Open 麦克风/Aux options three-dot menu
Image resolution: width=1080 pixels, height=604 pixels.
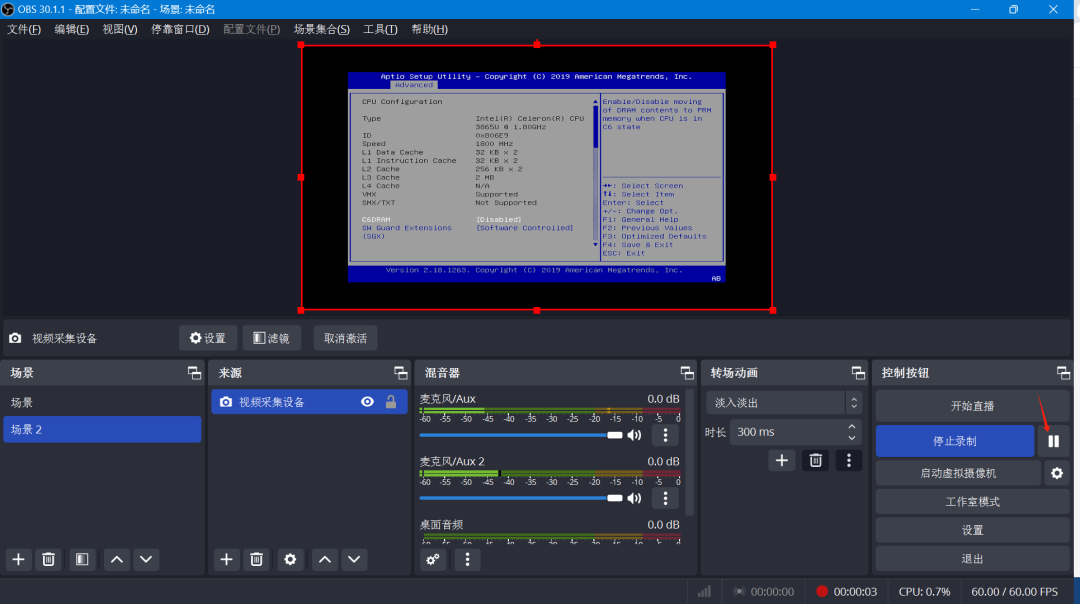tap(665, 435)
